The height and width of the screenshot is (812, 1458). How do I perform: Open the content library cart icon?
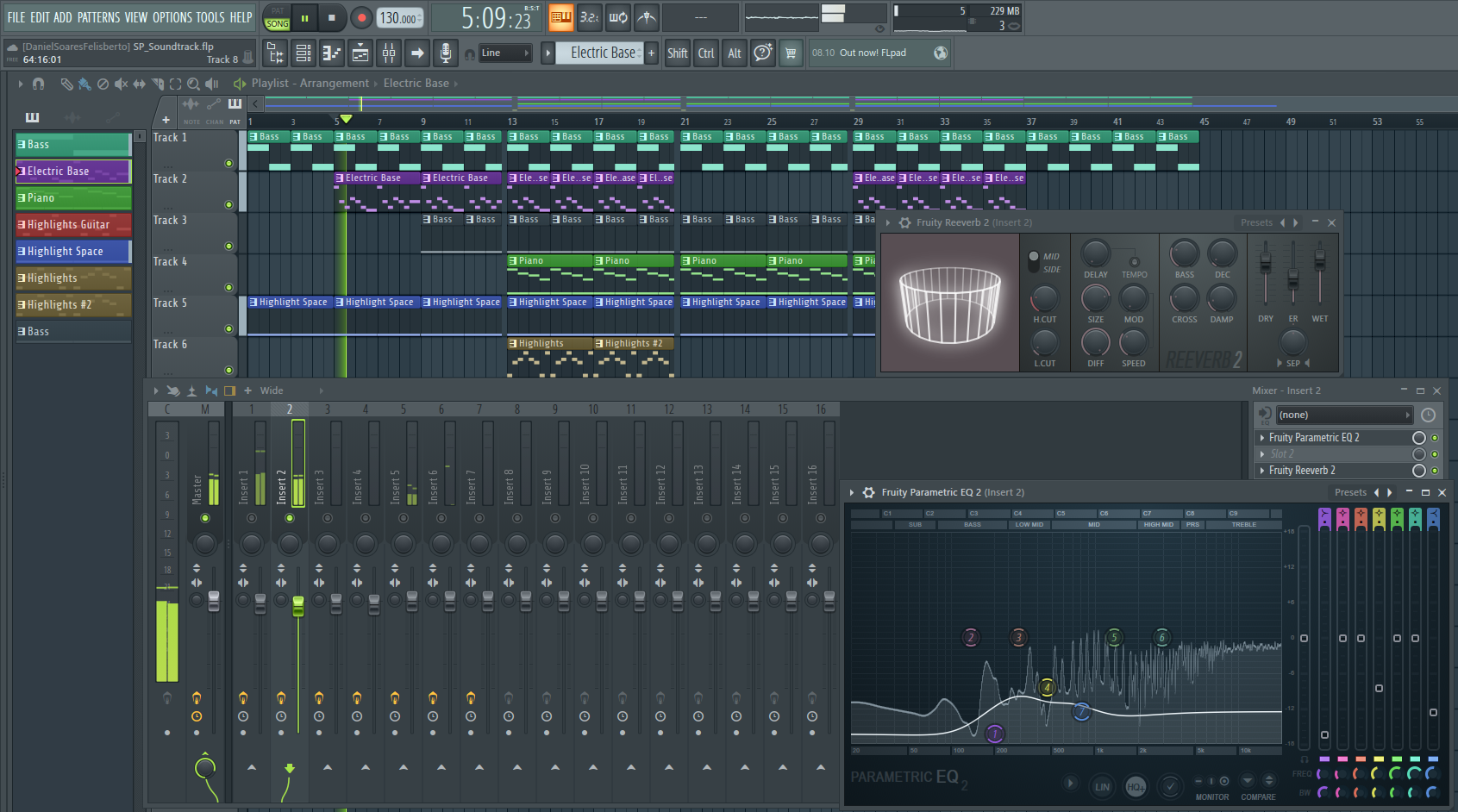(791, 53)
